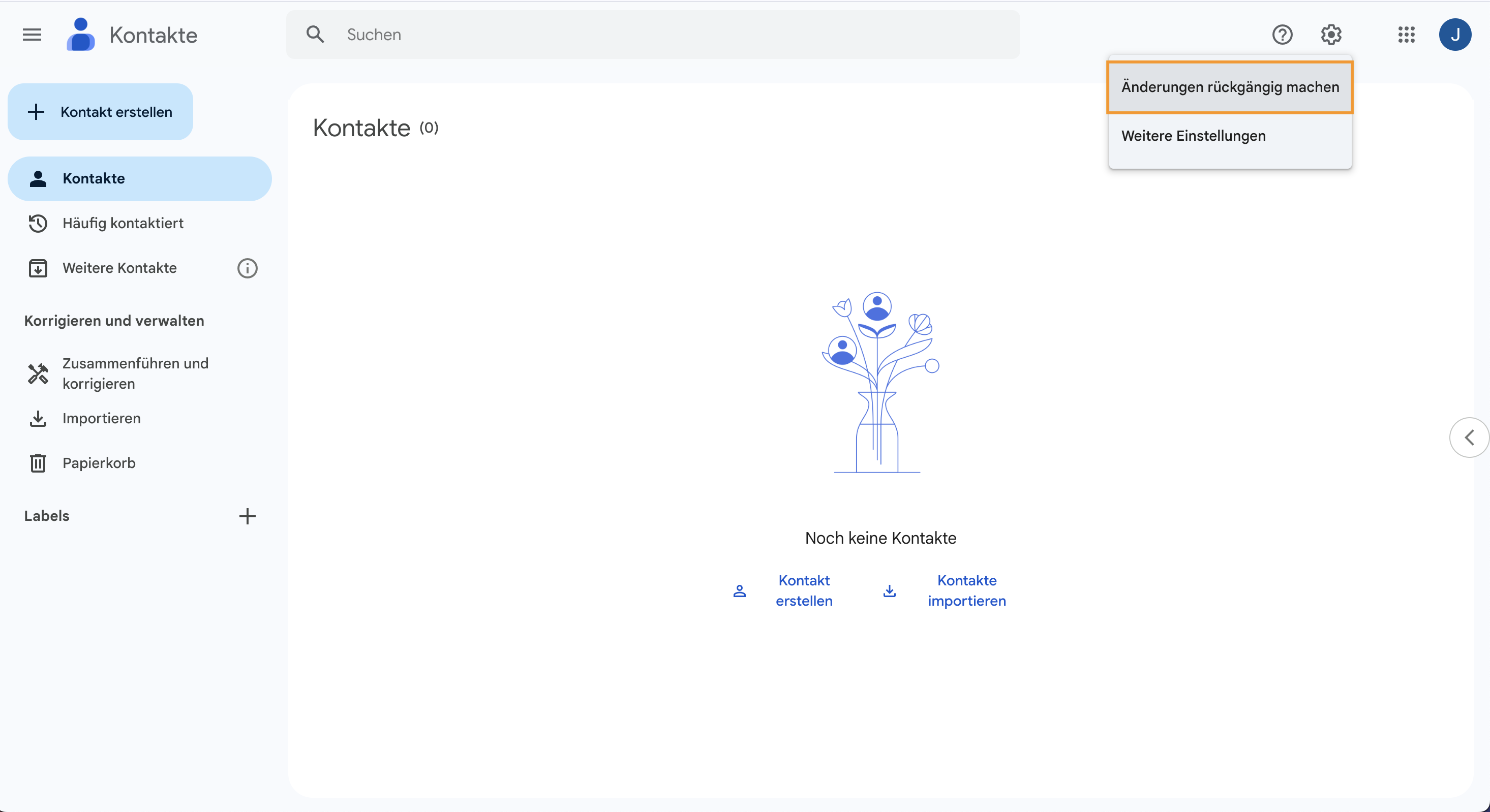Click the download icon beside Importieren
Image resolution: width=1490 pixels, height=812 pixels.
click(x=38, y=419)
